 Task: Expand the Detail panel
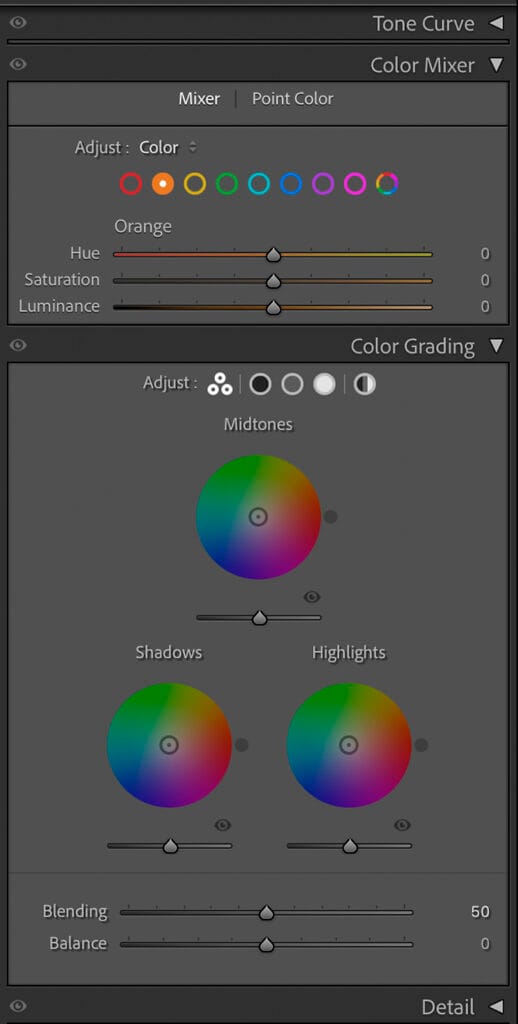pos(496,1006)
